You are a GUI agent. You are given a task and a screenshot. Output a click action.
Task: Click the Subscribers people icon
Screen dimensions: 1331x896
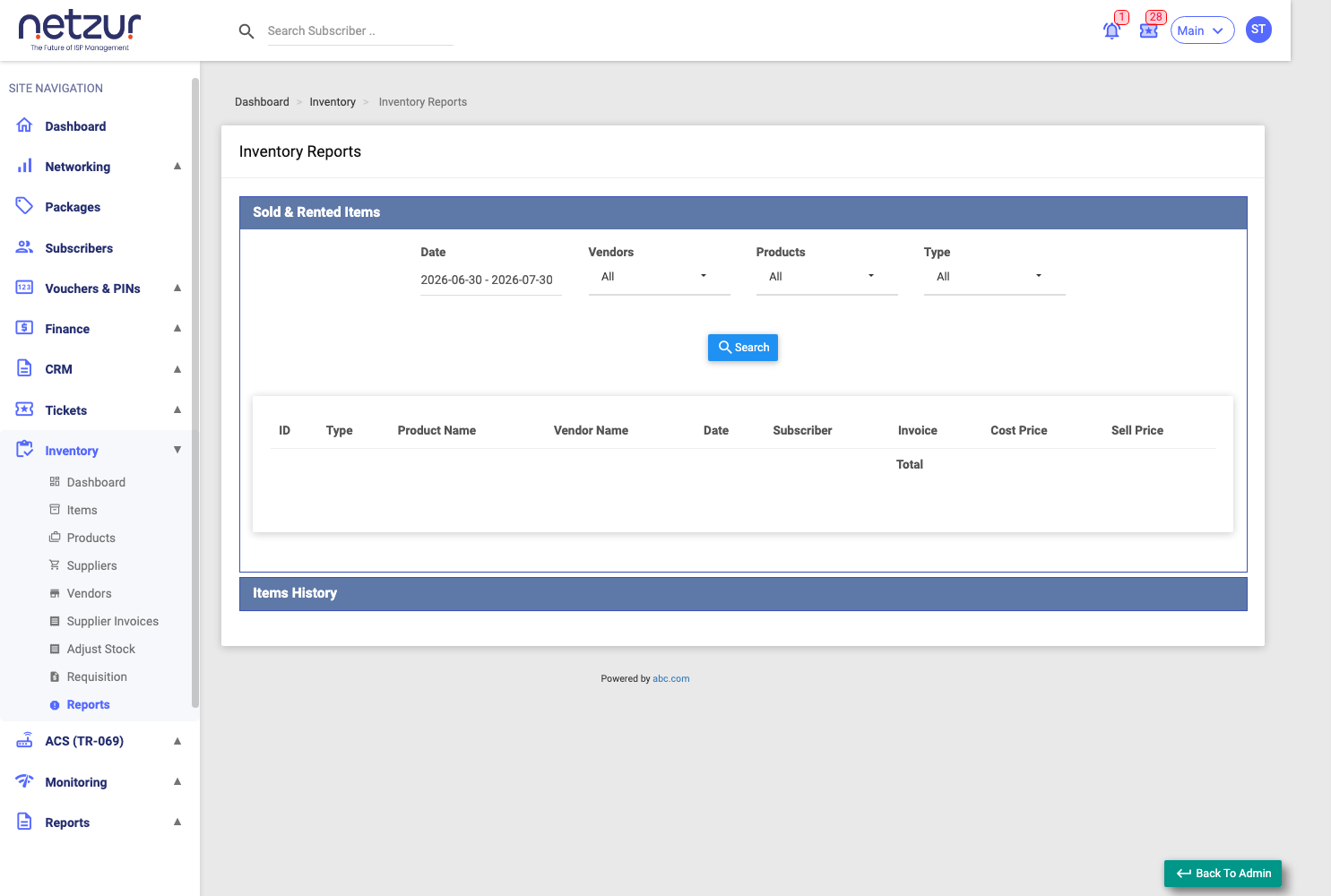tap(24, 247)
